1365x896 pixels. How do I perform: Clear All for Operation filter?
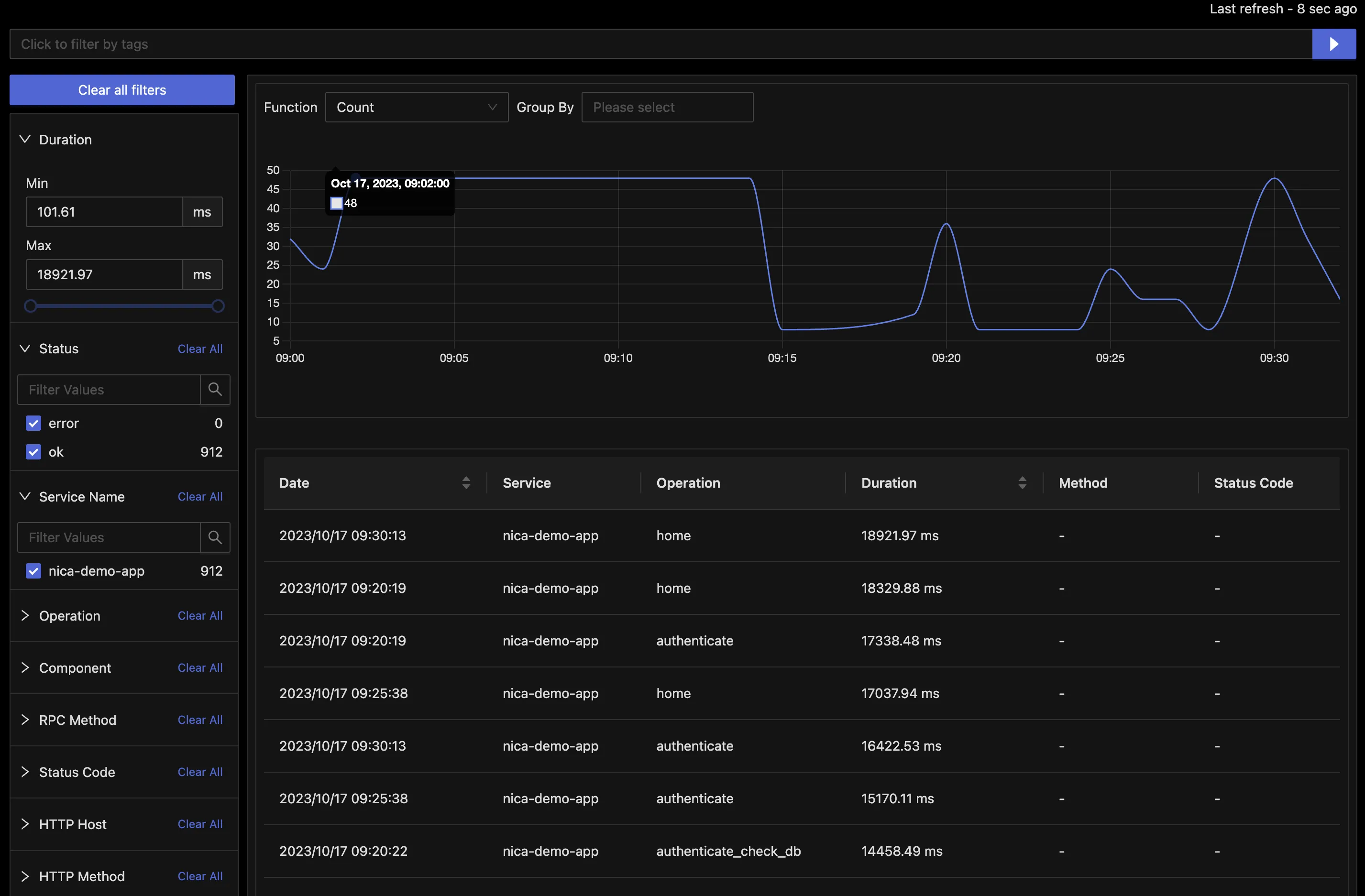click(x=199, y=616)
